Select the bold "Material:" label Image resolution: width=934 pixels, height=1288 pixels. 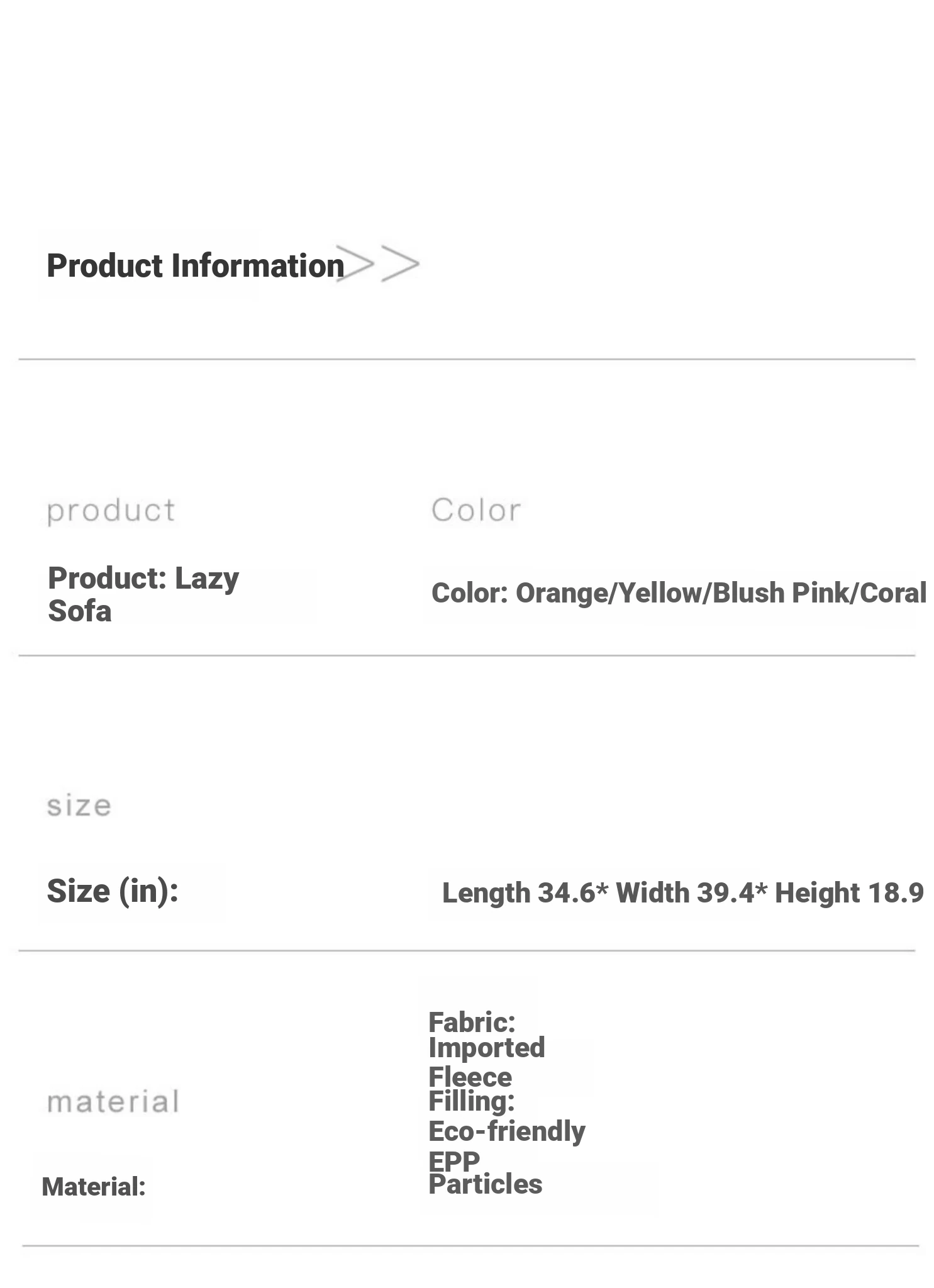click(x=94, y=1187)
